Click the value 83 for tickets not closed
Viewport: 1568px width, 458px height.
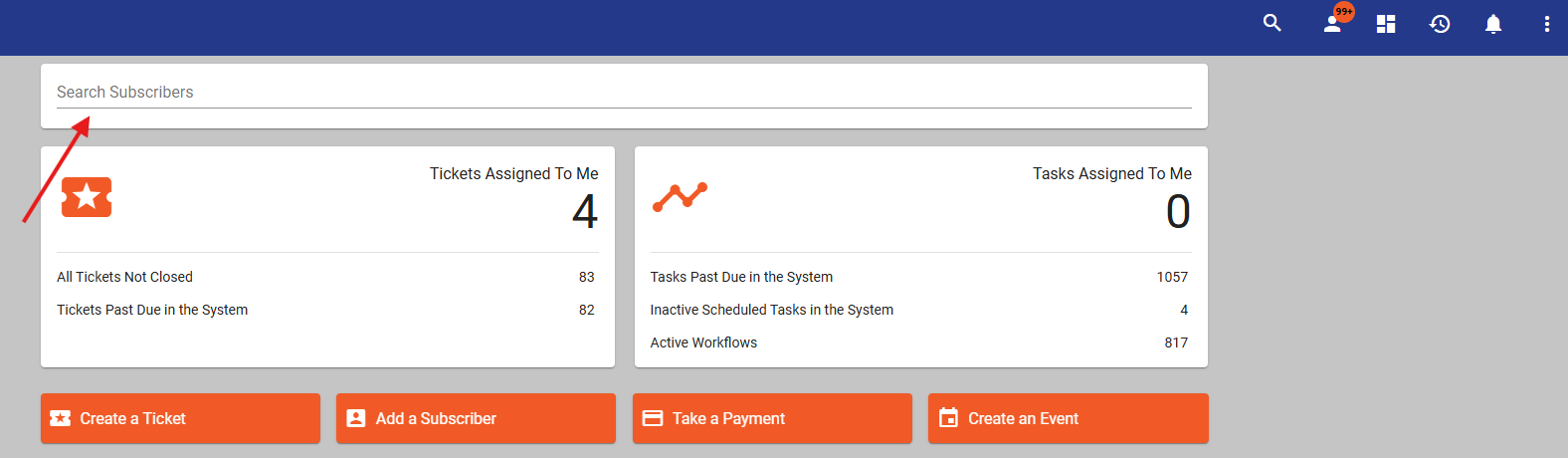[x=587, y=277]
